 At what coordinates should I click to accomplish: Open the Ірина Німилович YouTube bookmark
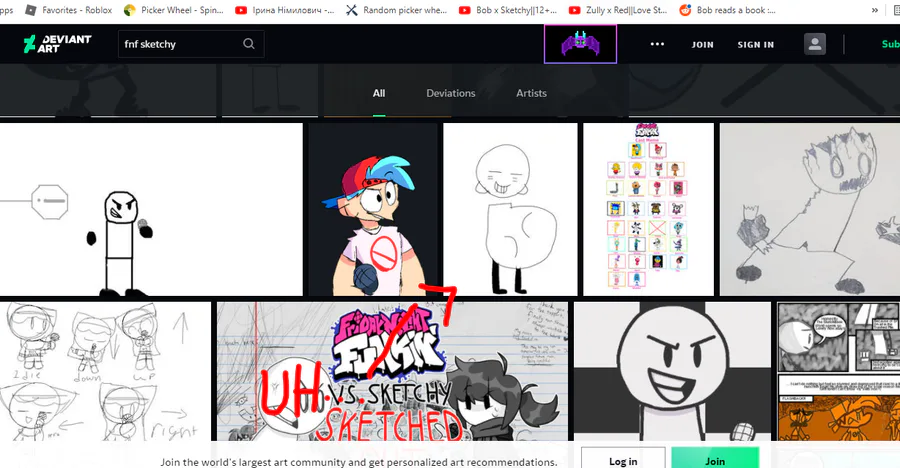point(285,10)
